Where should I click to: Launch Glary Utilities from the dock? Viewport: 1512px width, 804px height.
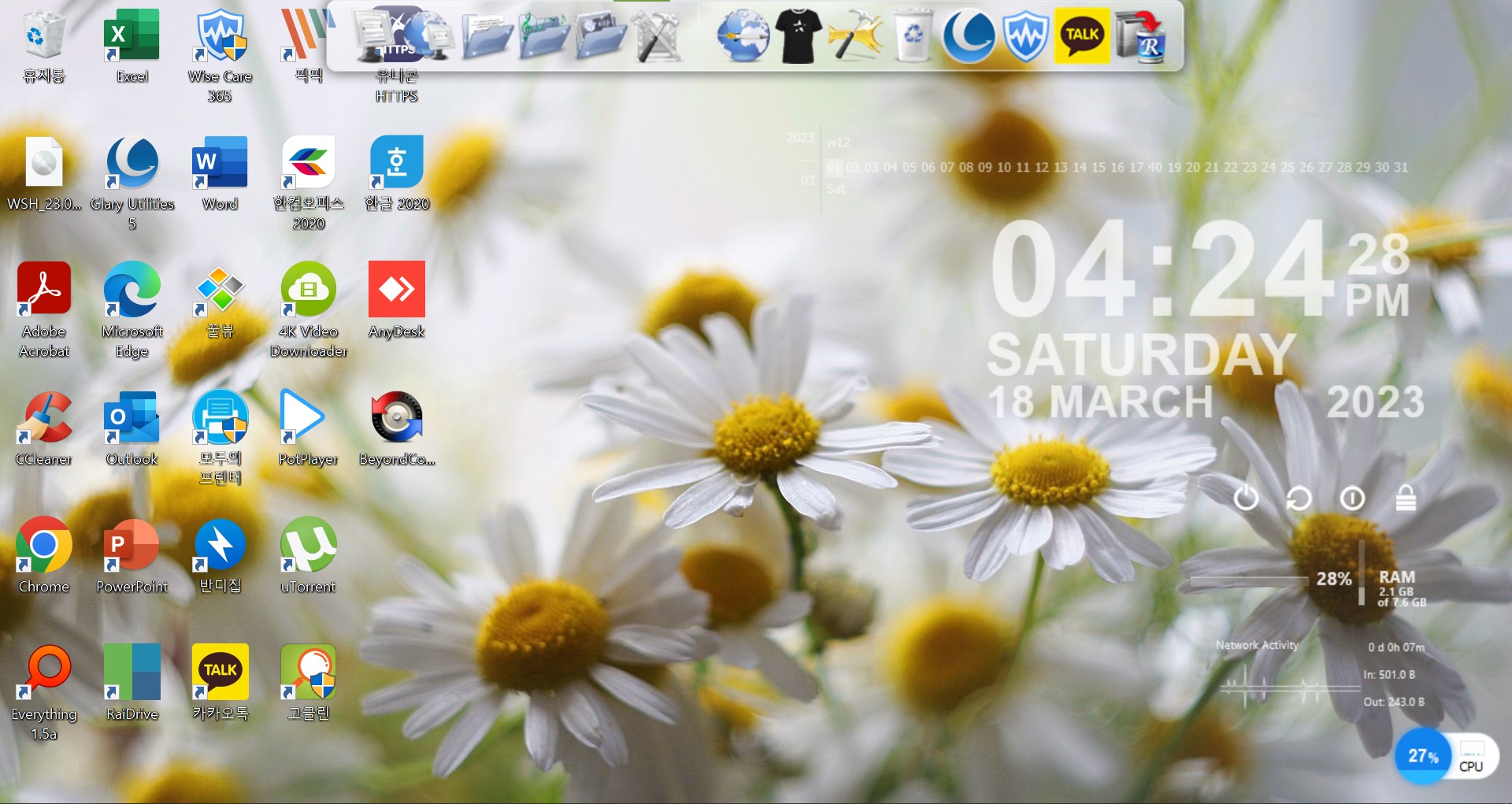pos(969,36)
